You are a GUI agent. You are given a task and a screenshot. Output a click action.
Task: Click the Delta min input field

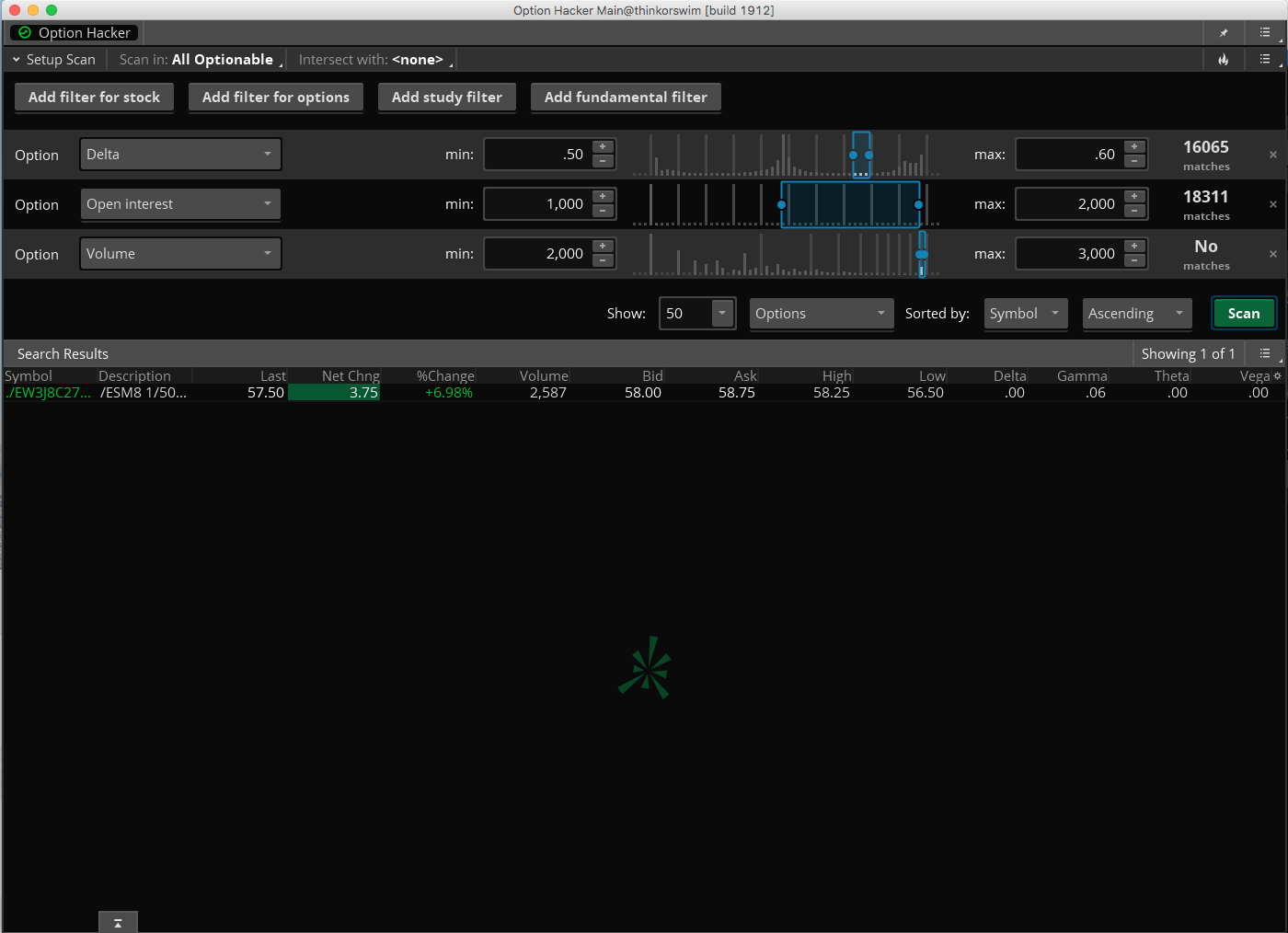pyautogui.click(x=537, y=155)
